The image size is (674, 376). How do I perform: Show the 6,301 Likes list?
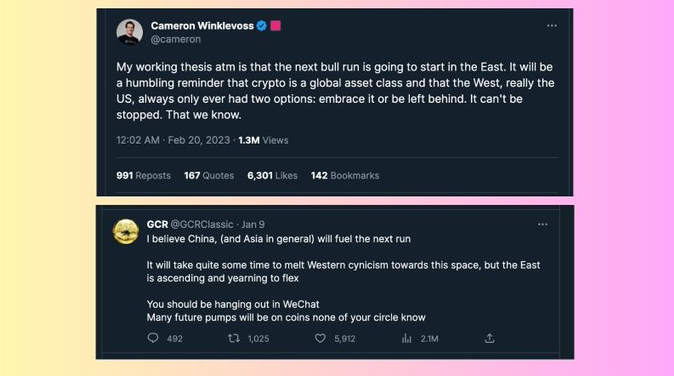272,175
